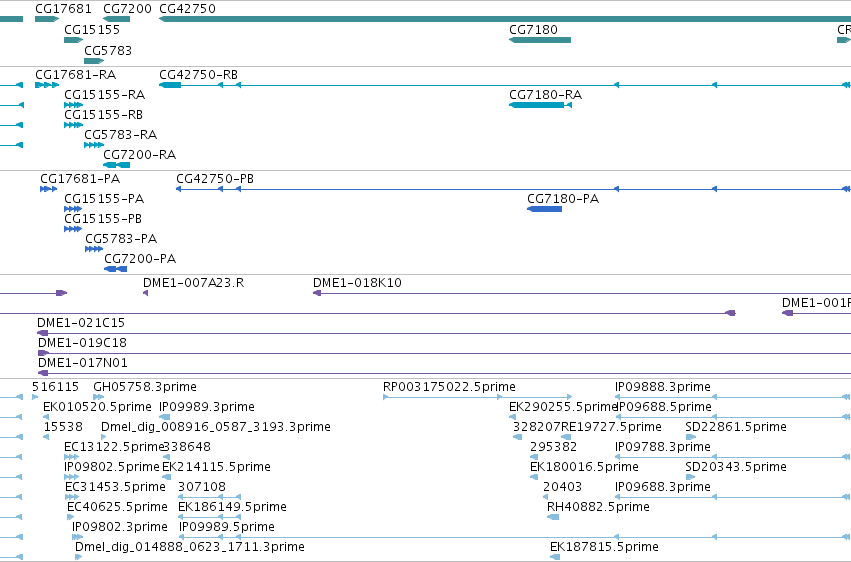Image resolution: width=851 pixels, height=562 pixels.
Task: Click transcript CG17681-RA
Action: 47,85
